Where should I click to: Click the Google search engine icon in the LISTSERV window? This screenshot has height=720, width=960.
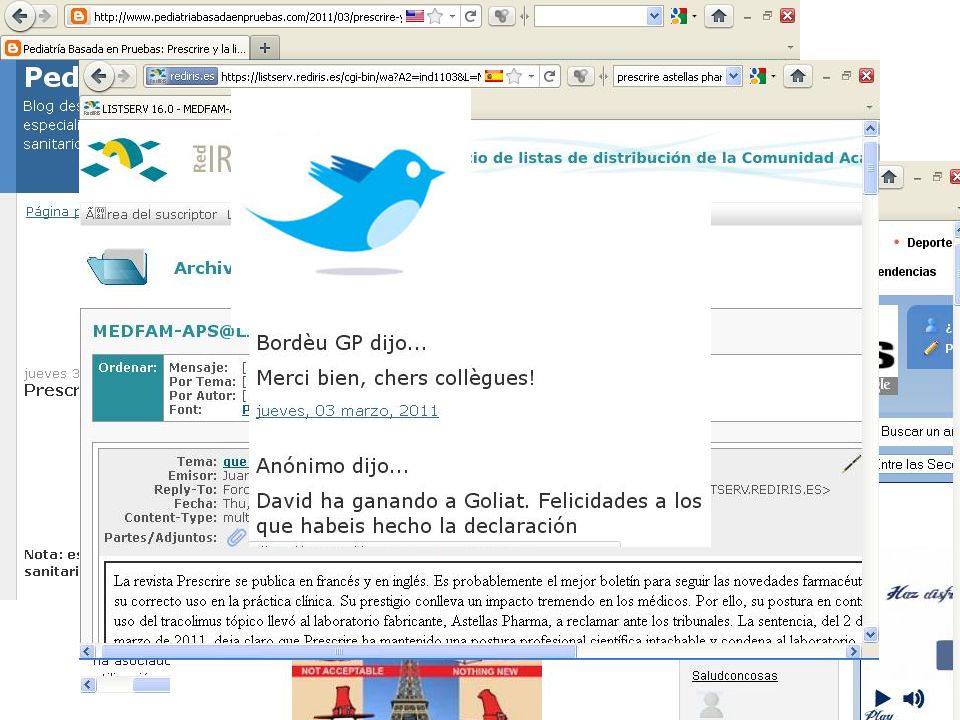[x=757, y=76]
